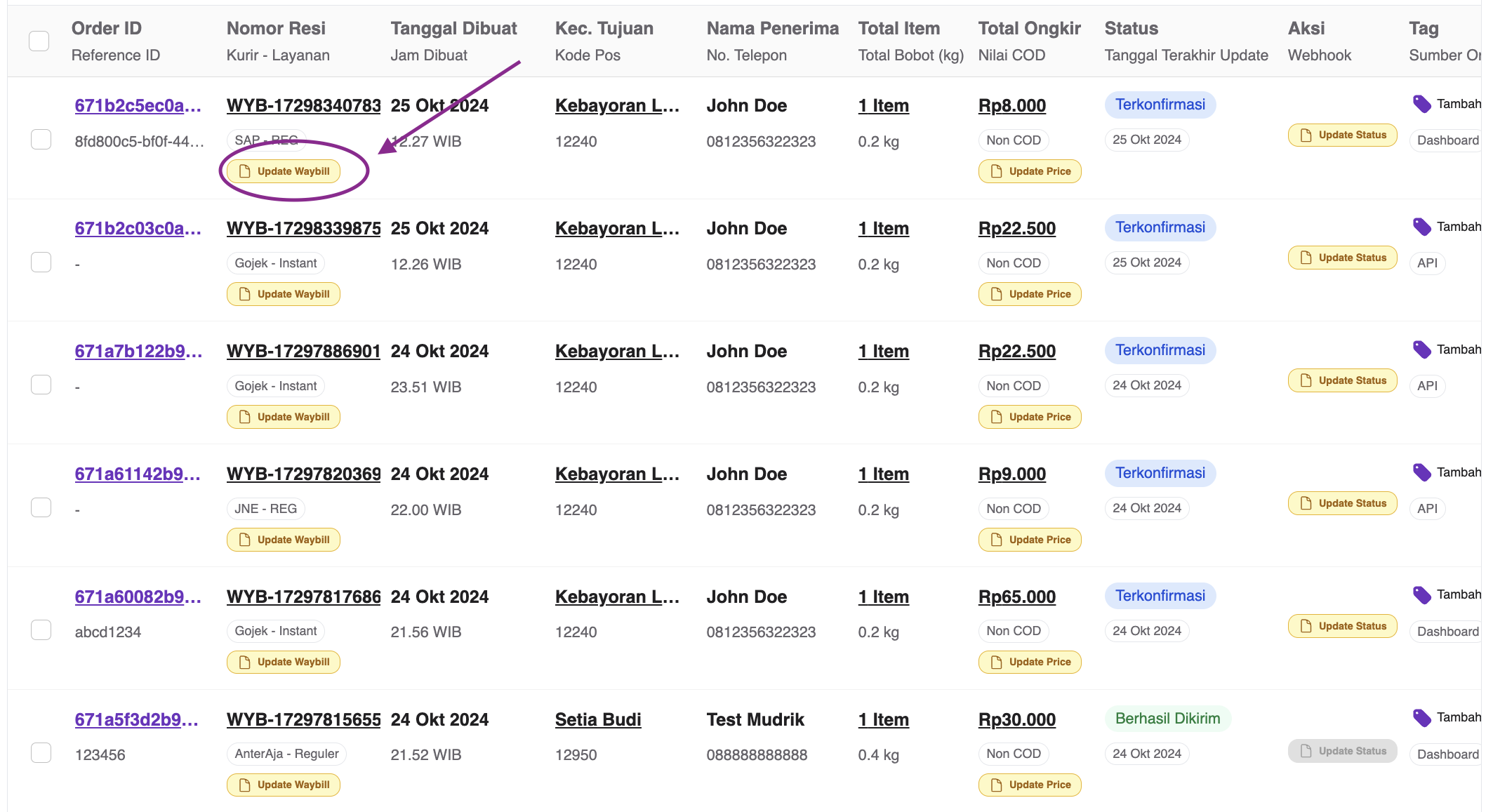The image size is (1493, 812).
Task: Click Update Status document icon for order 671a7b122b9
Action: [1306, 380]
